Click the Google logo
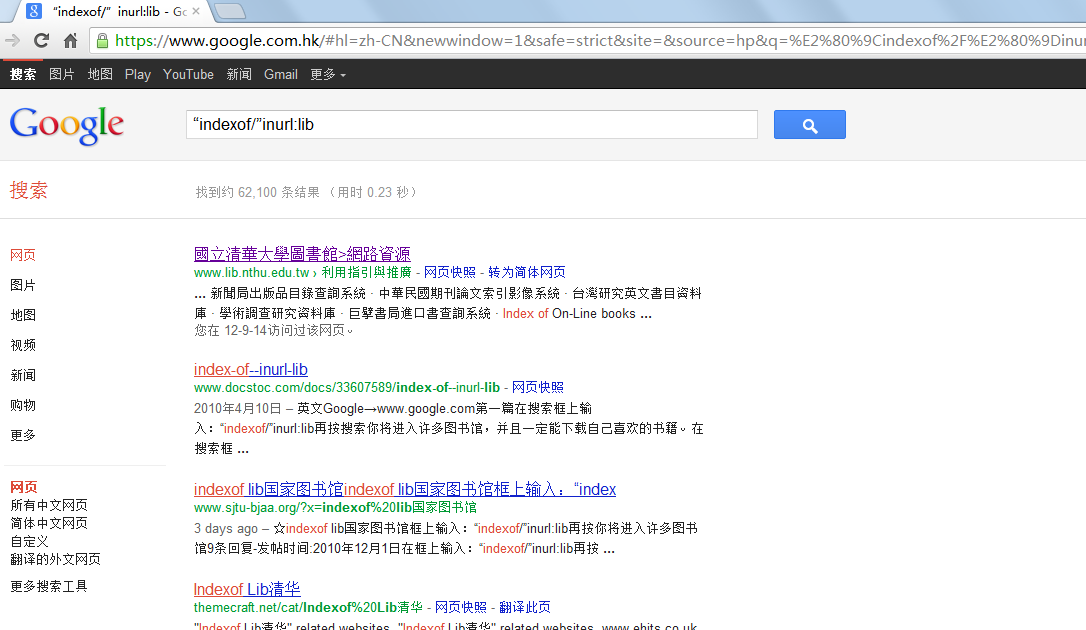This screenshot has width=1086, height=630. pos(67,125)
